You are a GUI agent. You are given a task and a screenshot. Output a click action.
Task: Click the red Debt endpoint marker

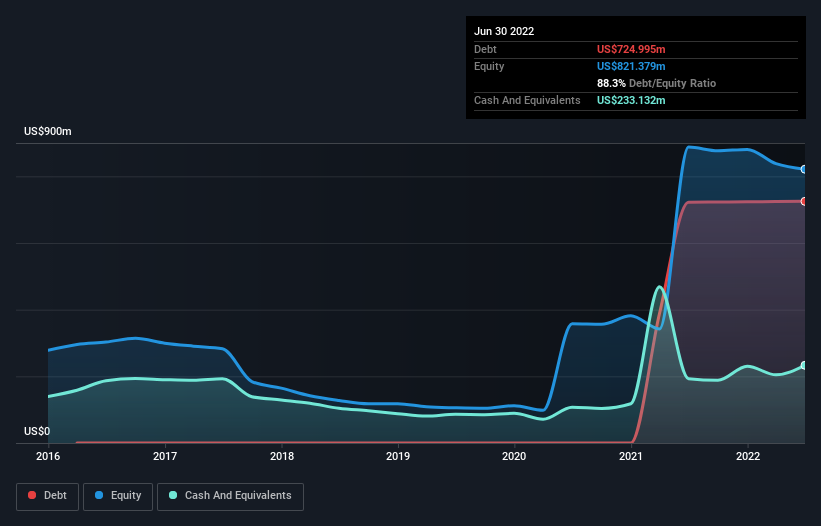[x=804, y=202]
